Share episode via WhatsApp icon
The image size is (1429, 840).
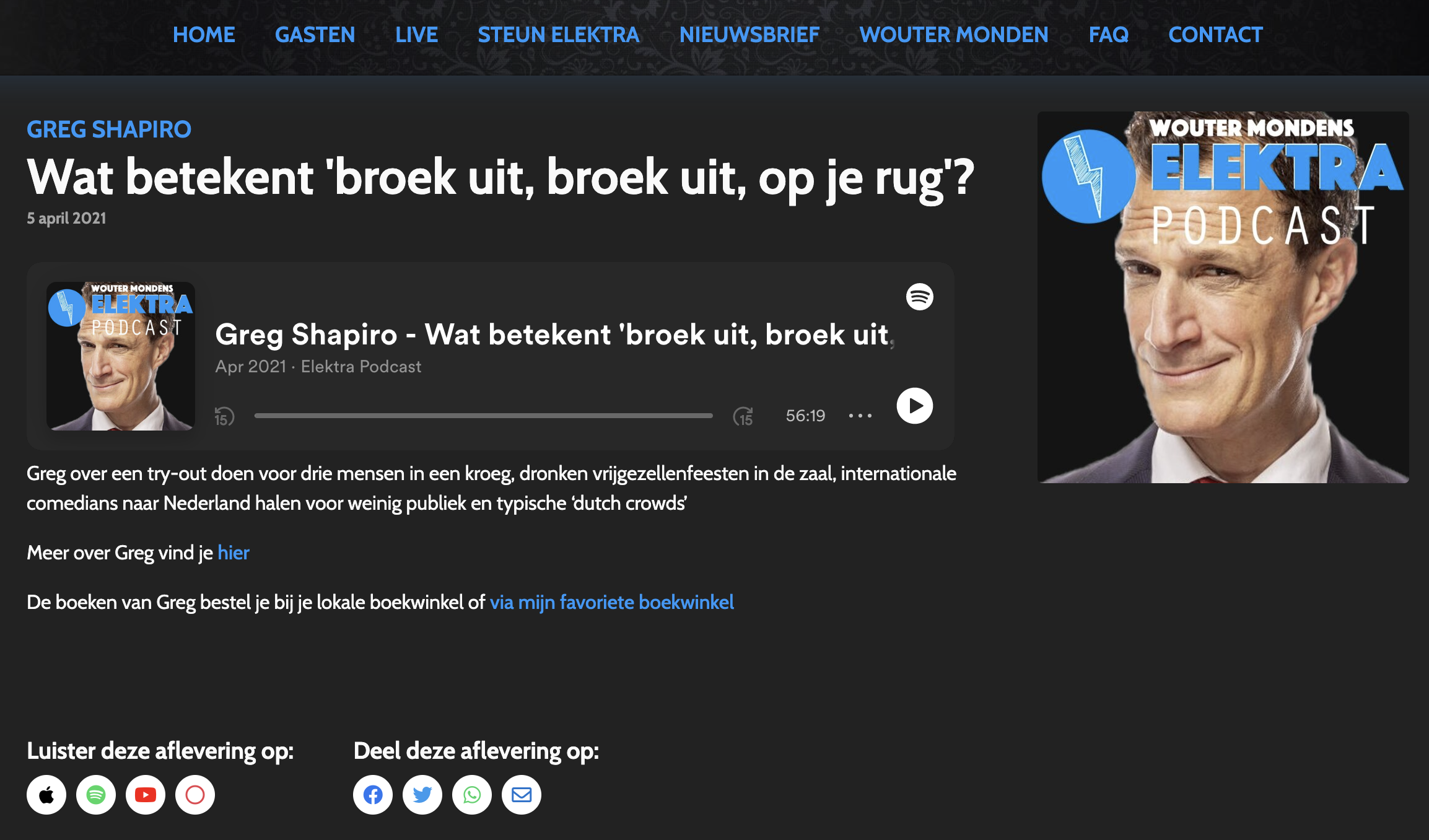472,795
